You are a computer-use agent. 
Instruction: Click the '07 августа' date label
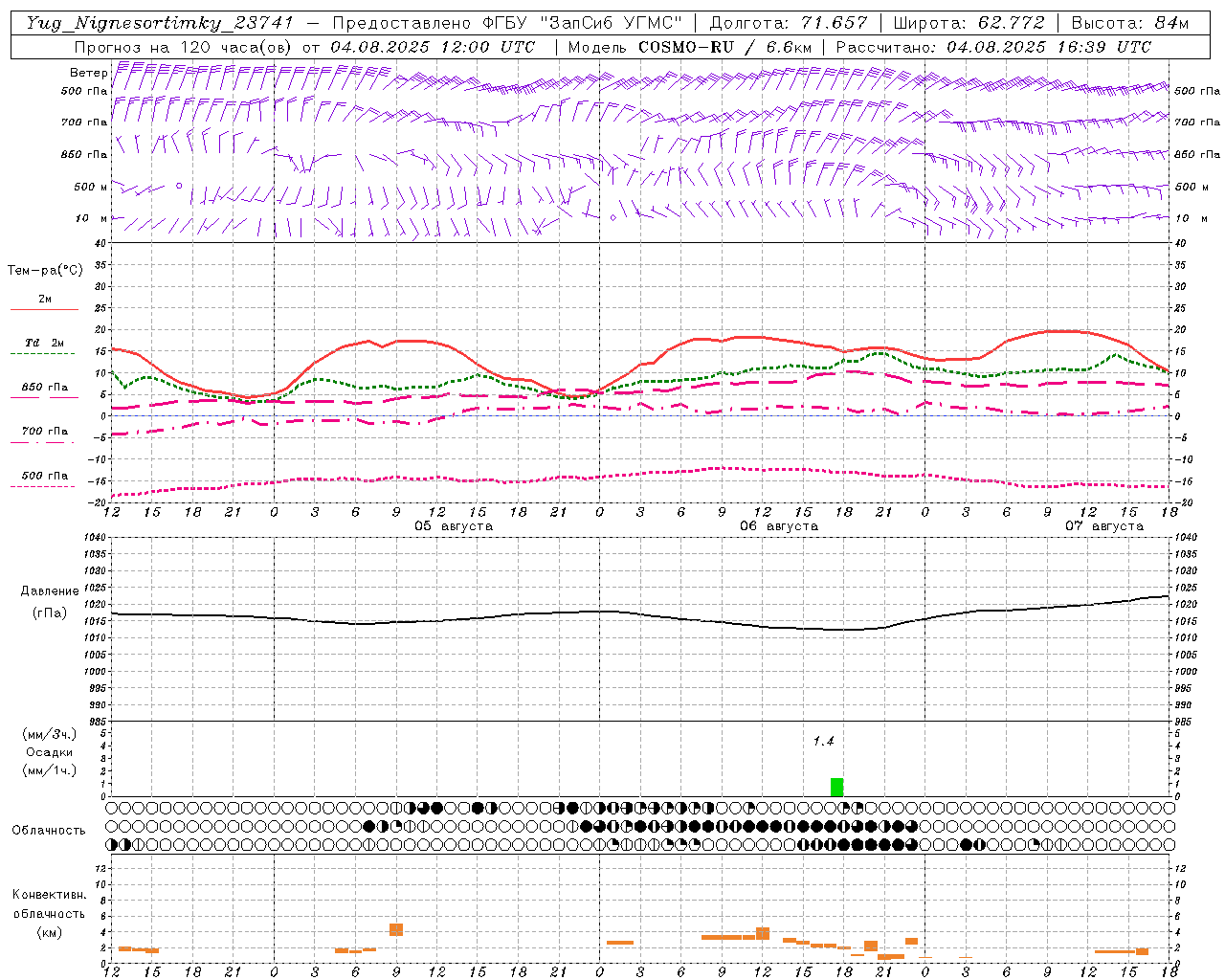1104,526
